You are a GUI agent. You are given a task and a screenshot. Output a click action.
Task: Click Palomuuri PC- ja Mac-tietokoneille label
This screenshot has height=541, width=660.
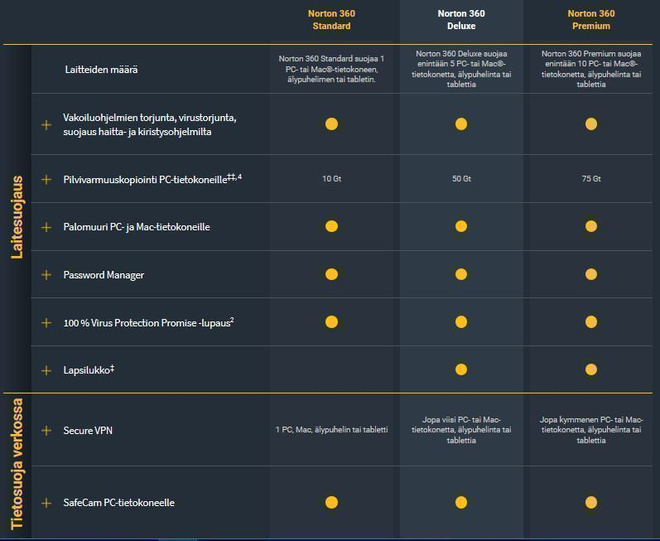click(136, 227)
